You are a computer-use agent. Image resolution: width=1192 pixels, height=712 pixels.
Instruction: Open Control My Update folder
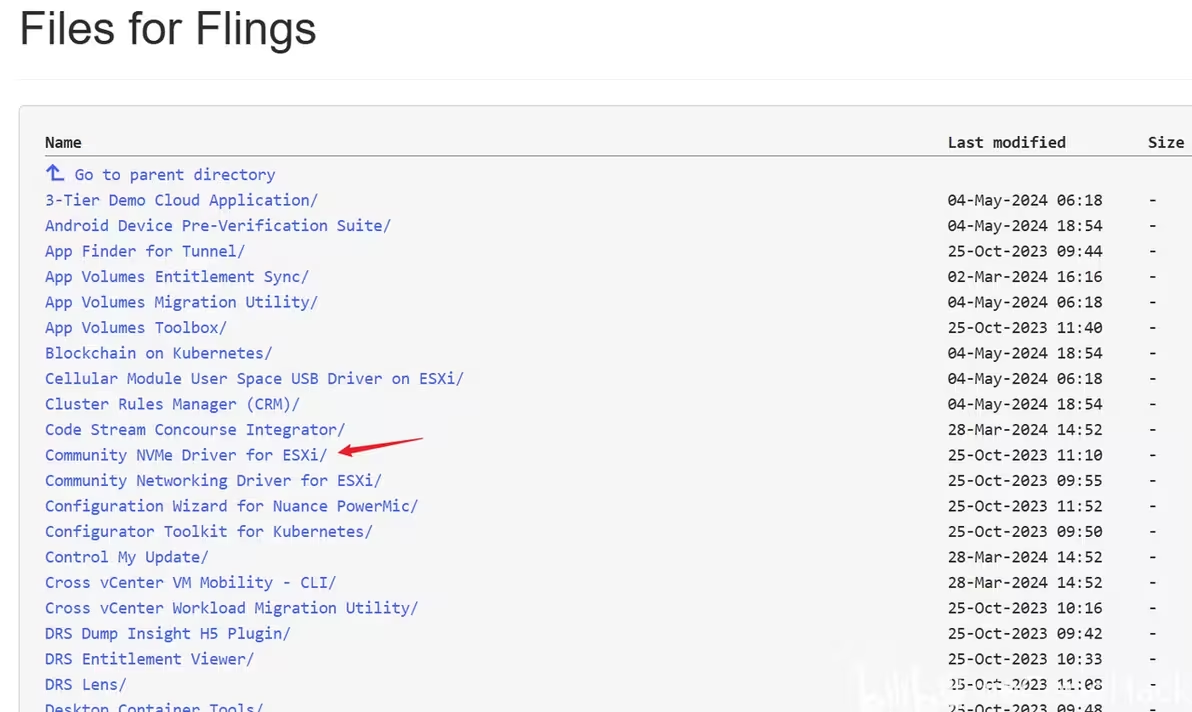pyautogui.click(x=126, y=557)
